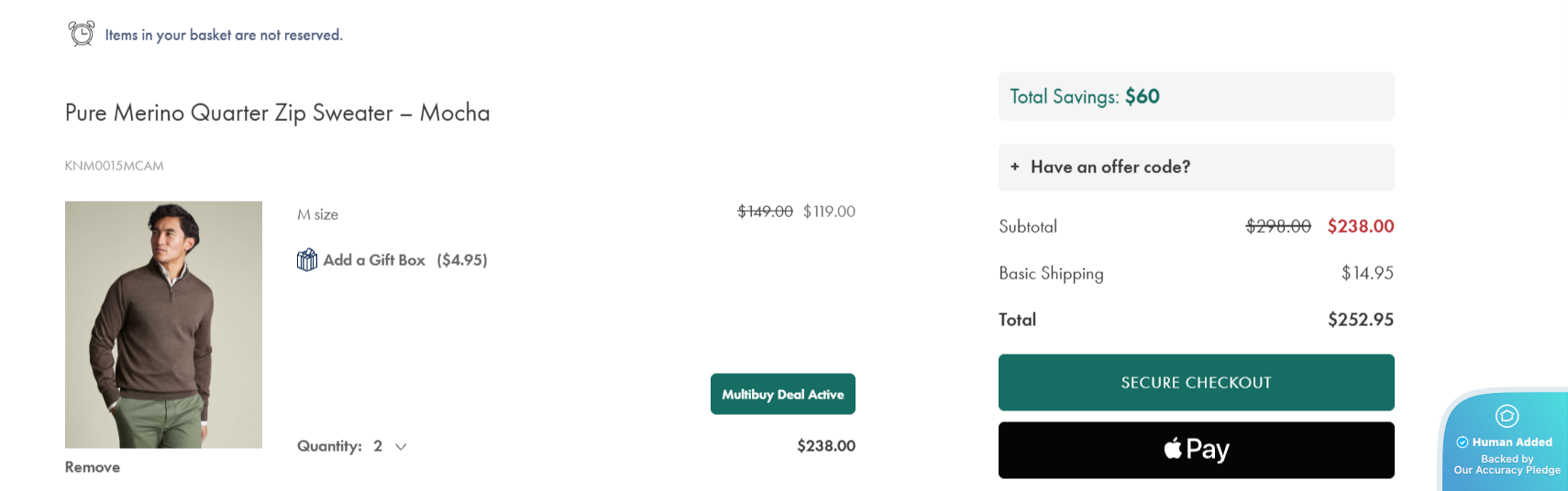The width and height of the screenshot is (1568, 491).
Task: Click the 'Our Accuracy Pledge' text
Action: point(1507,470)
